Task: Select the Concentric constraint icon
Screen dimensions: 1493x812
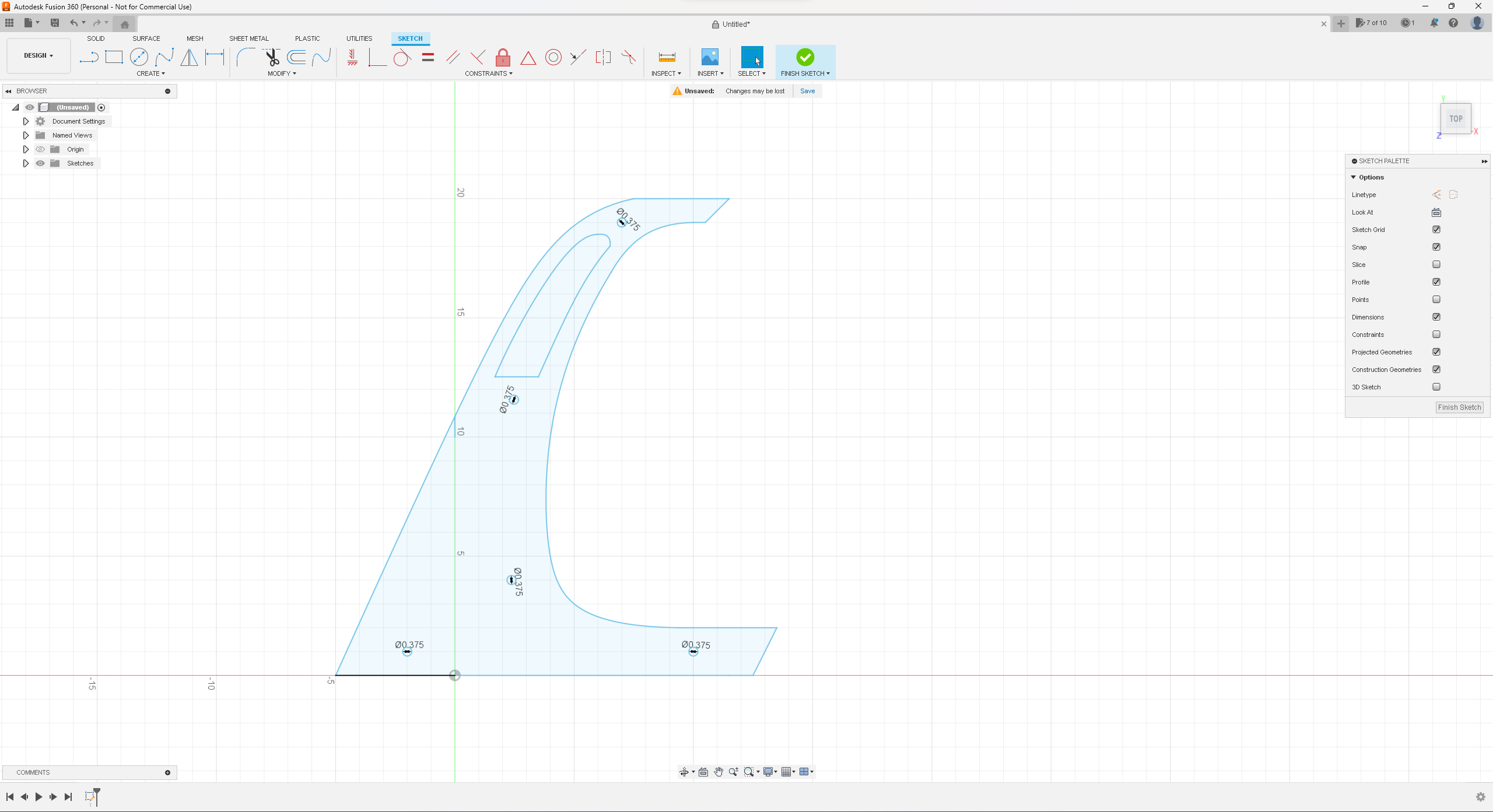Action: (553, 57)
